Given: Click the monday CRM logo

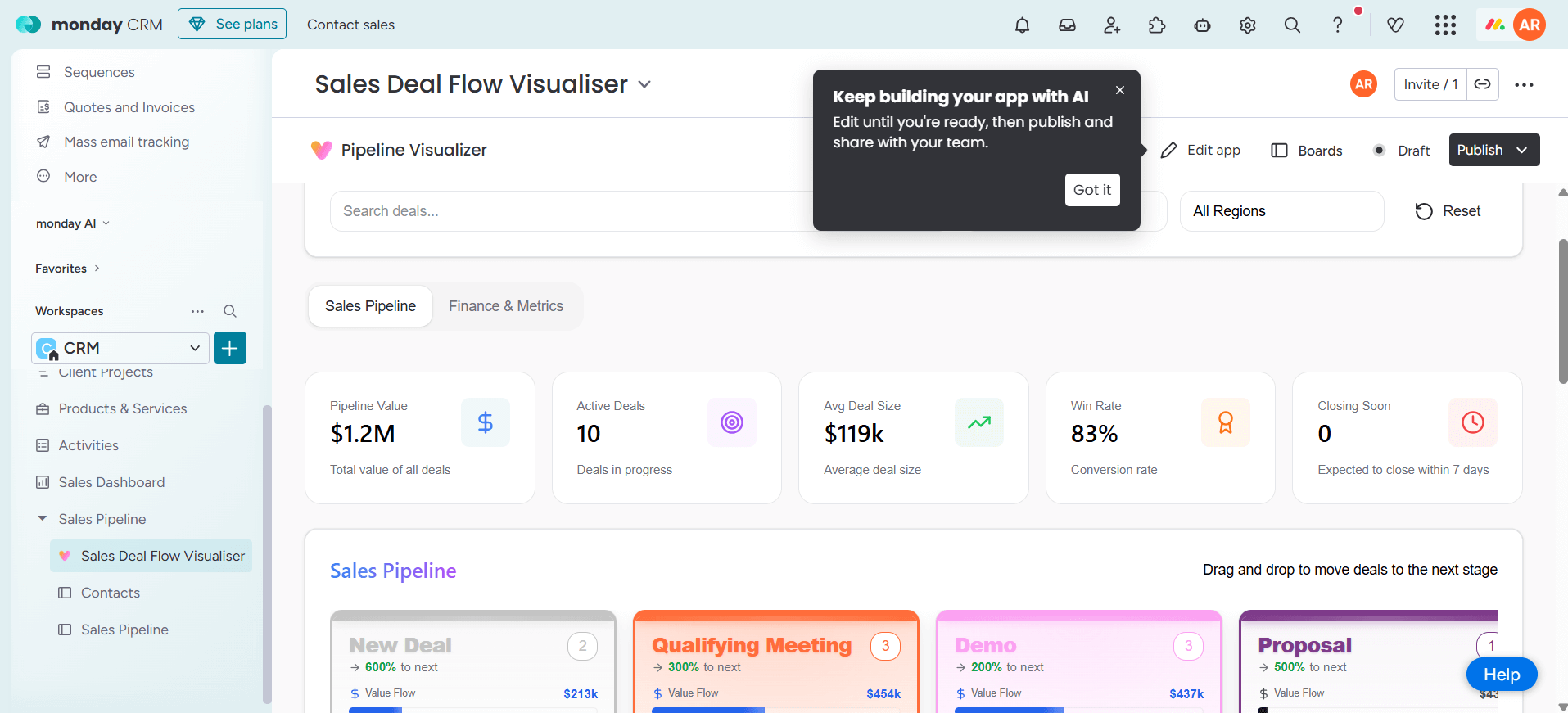Looking at the screenshot, I should tap(89, 25).
